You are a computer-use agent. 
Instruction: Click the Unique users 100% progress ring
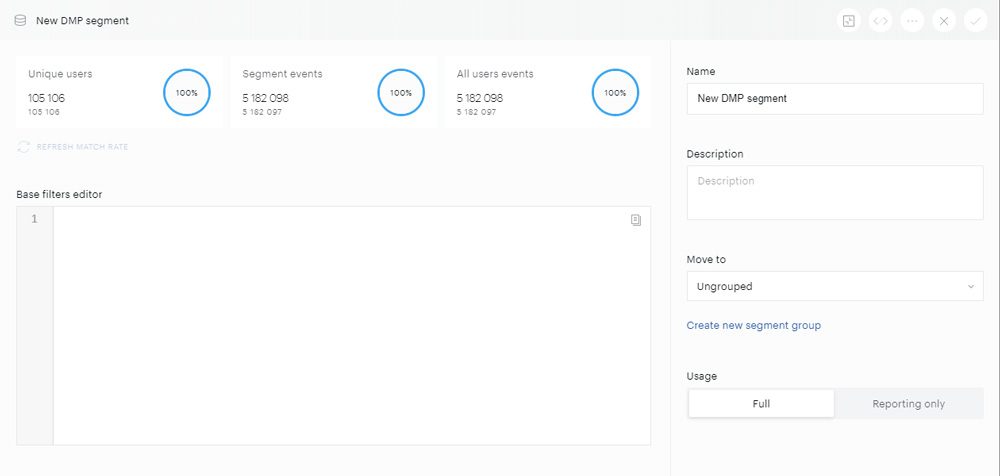[x=187, y=93]
